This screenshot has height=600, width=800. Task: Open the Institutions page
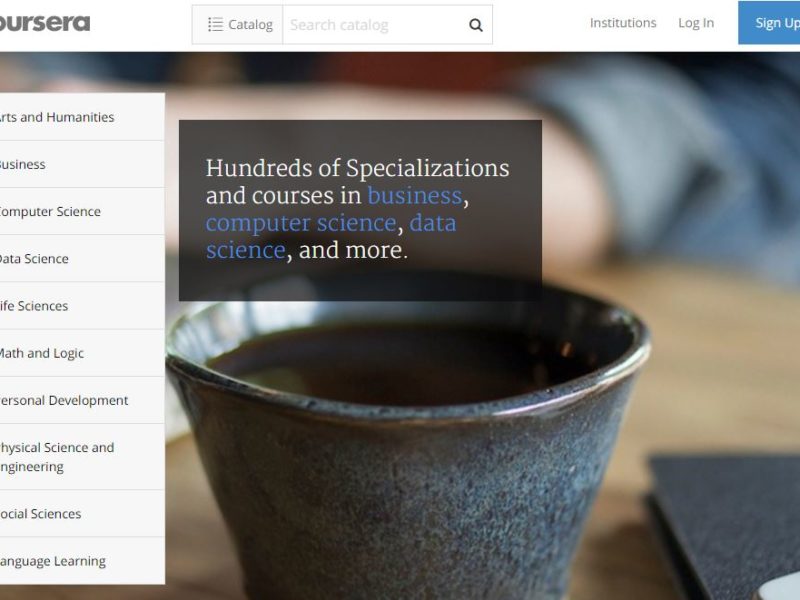click(x=623, y=23)
